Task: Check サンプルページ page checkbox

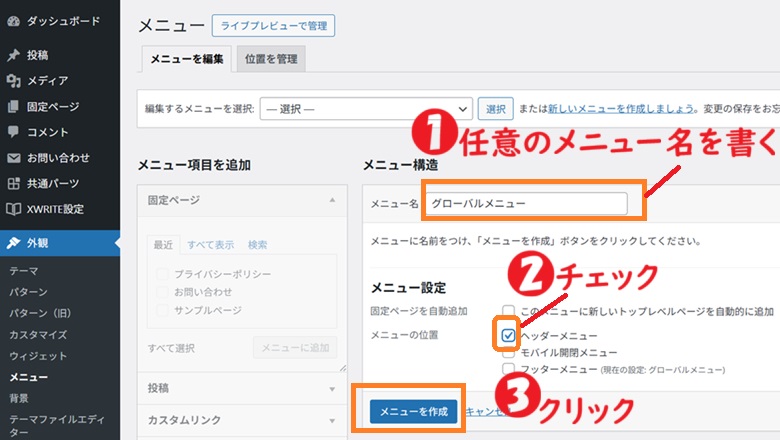Action: [x=162, y=310]
